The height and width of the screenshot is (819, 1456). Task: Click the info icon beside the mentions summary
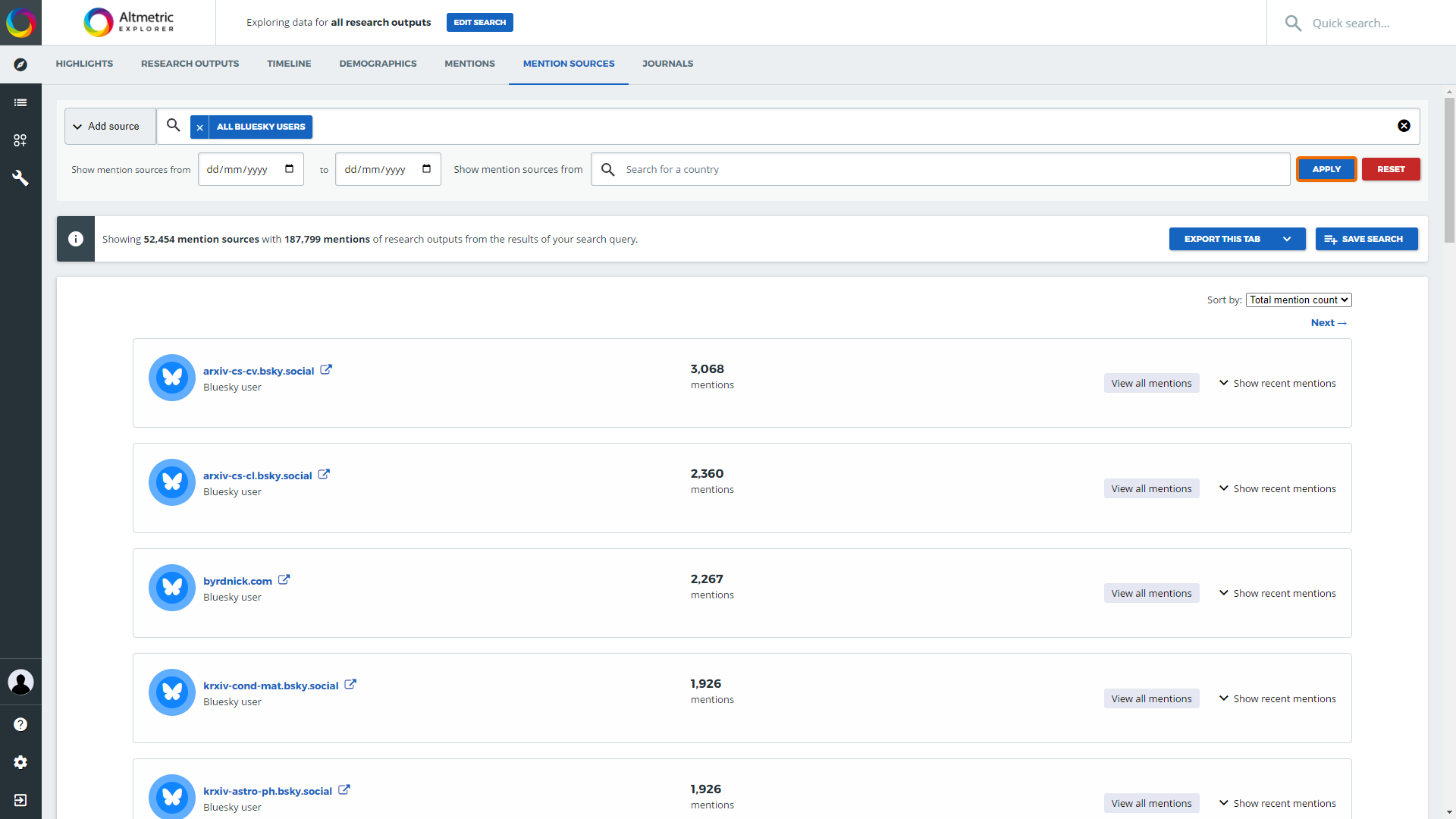coord(75,239)
